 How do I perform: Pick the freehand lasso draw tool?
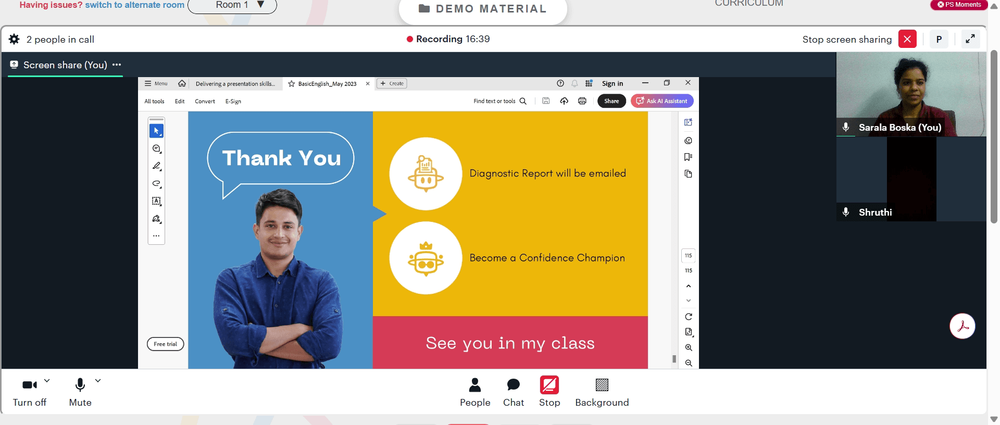pyautogui.click(x=156, y=184)
